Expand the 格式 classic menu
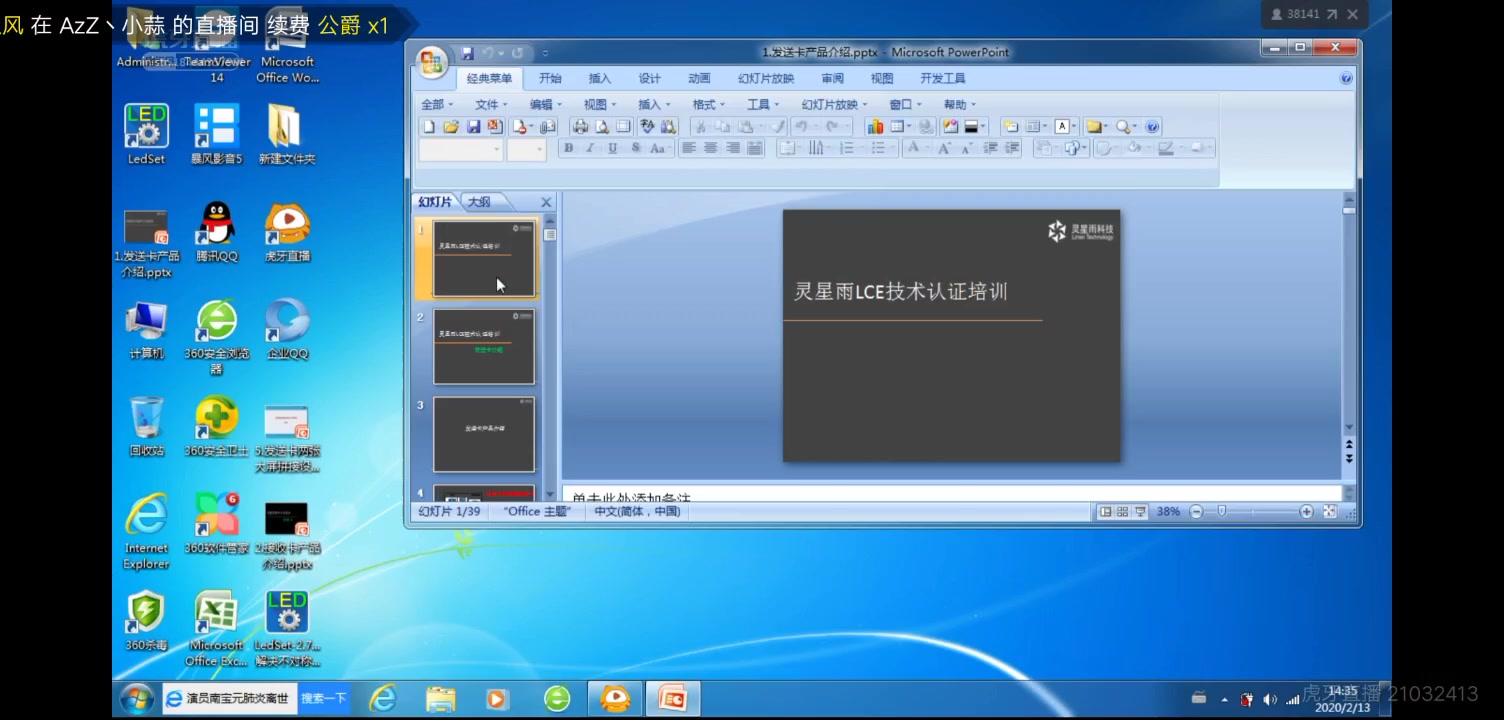This screenshot has width=1504, height=720. point(709,104)
